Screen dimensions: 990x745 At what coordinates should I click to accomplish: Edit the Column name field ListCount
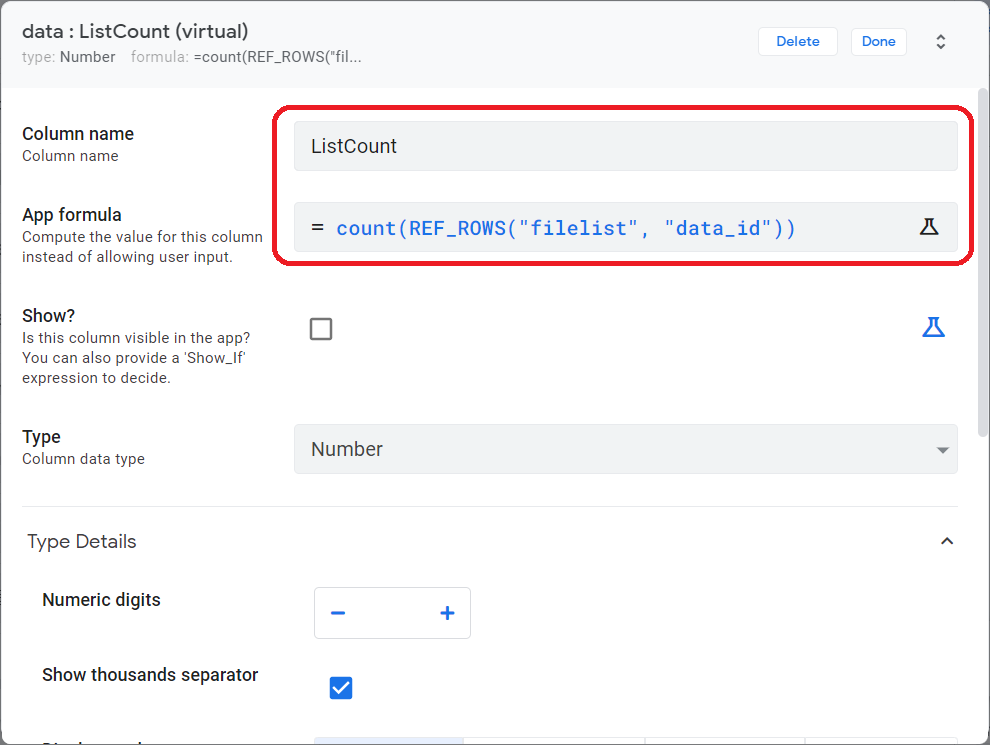(x=626, y=146)
